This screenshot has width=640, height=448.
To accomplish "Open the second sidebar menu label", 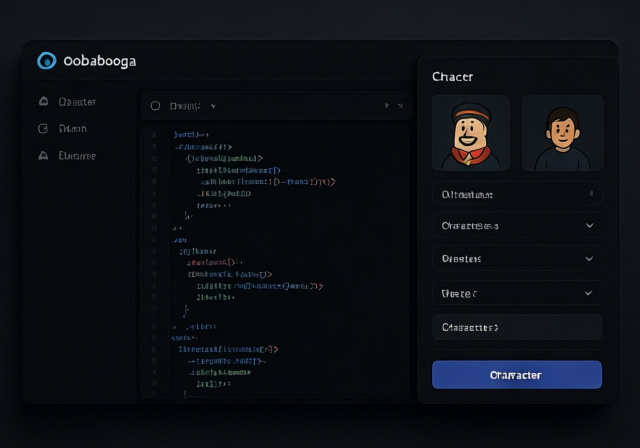I will (x=73, y=129).
